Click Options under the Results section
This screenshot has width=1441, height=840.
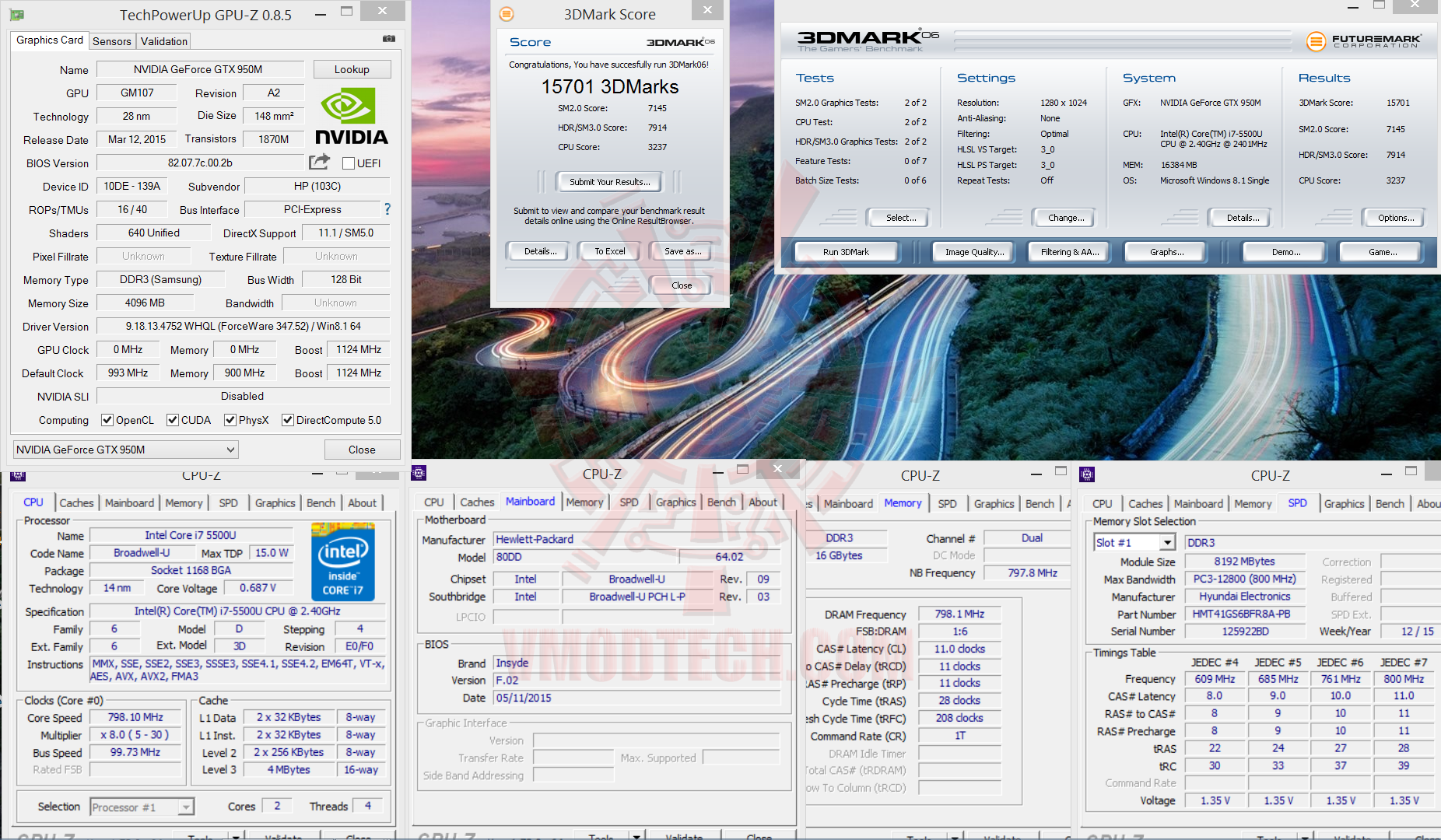pyautogui.click(x=1396, y=218)
